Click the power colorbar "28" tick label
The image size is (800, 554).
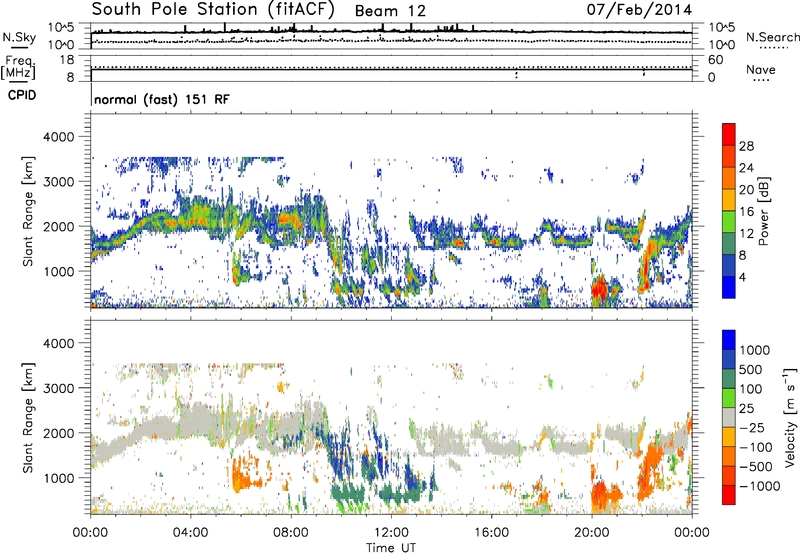coord(746,146)
